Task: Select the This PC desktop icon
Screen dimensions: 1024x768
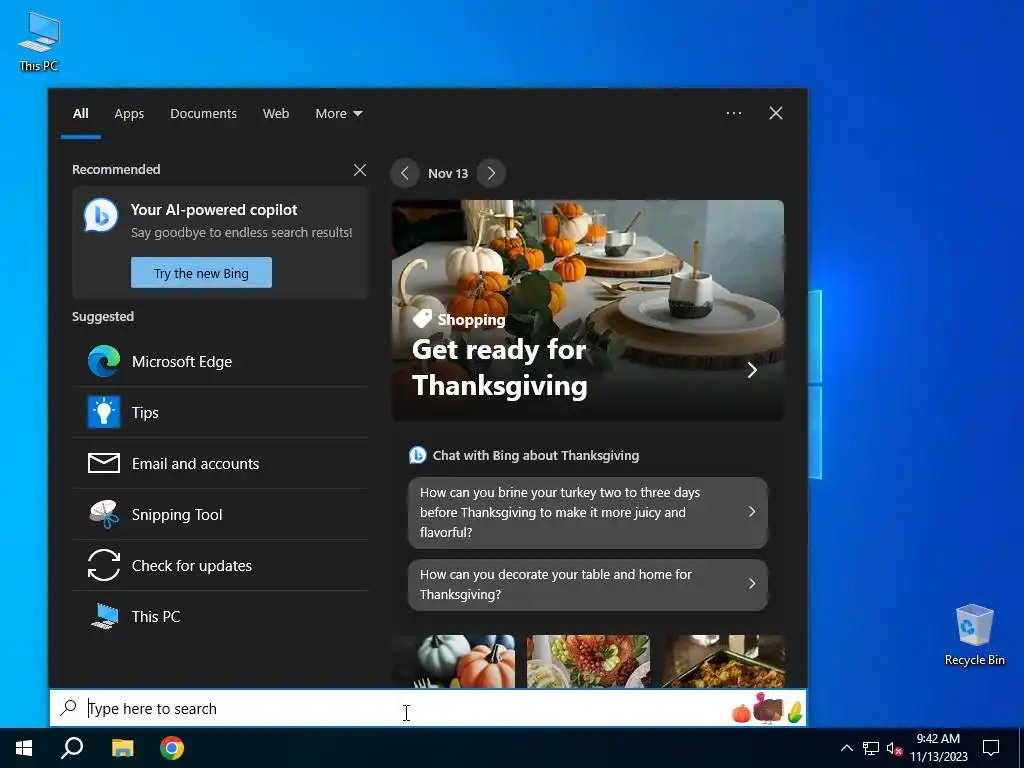Action: [x=39, y=41]
